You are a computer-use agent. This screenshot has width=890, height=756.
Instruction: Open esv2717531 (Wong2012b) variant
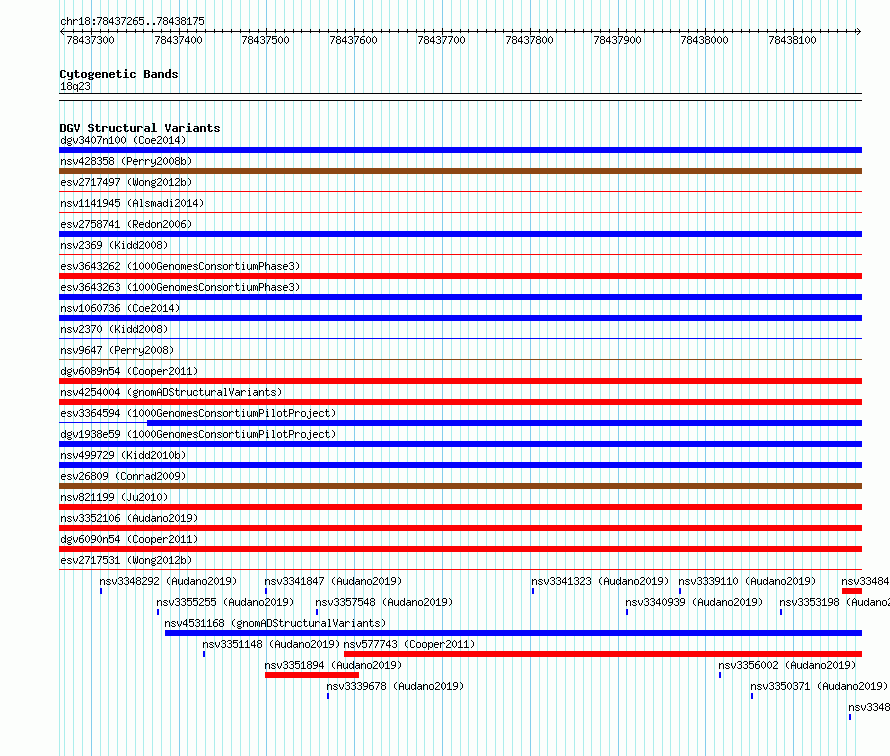coord(126,560)
